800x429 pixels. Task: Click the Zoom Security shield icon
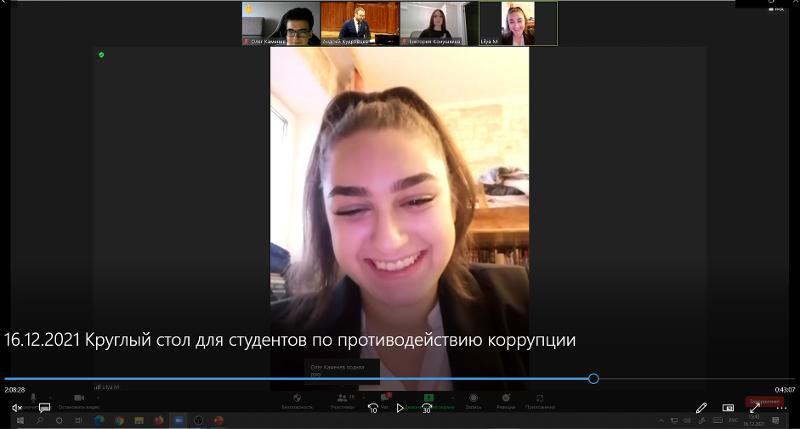pos(296,398)
